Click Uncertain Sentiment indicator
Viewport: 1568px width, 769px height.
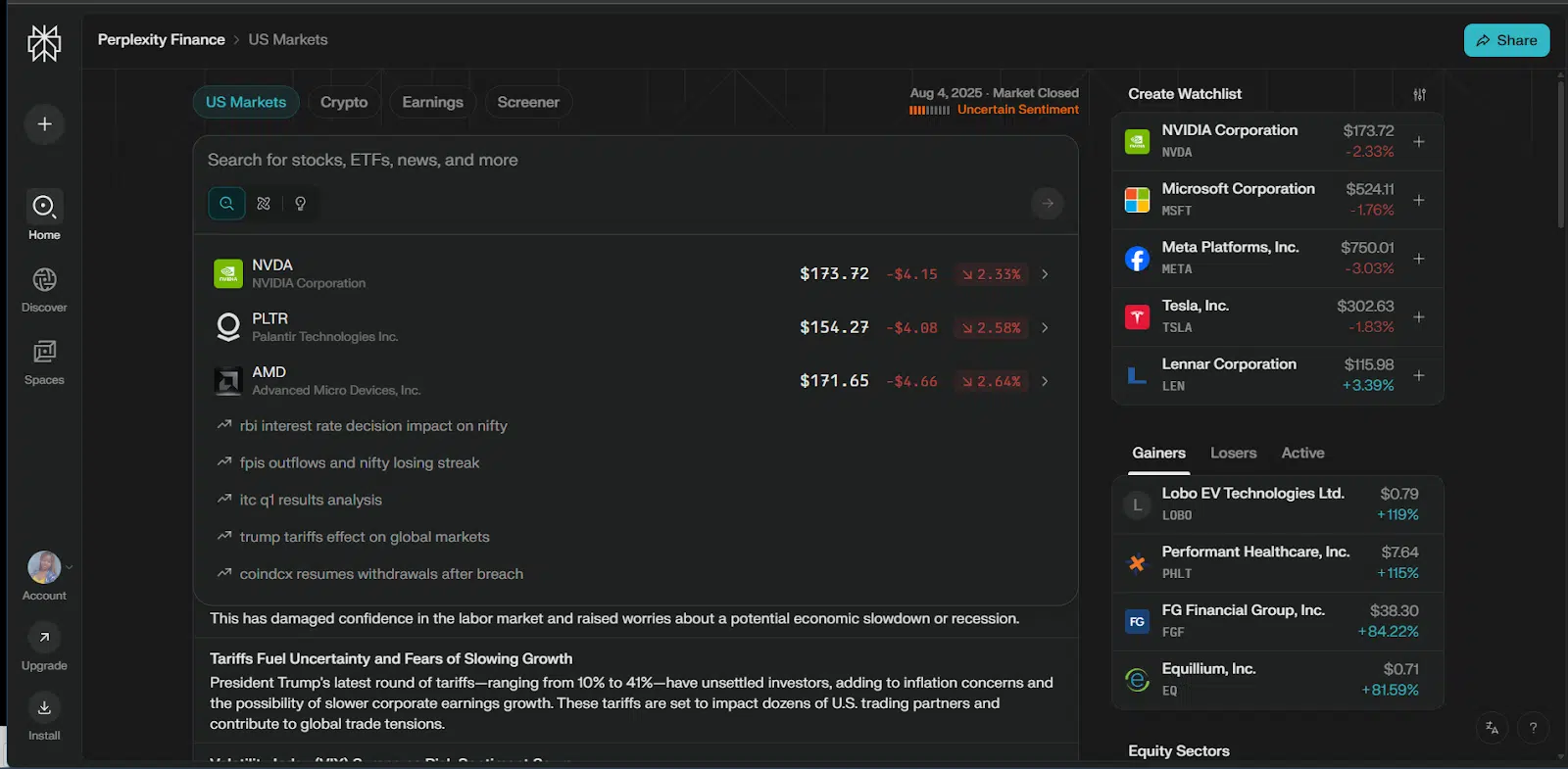tap(994, 110)
